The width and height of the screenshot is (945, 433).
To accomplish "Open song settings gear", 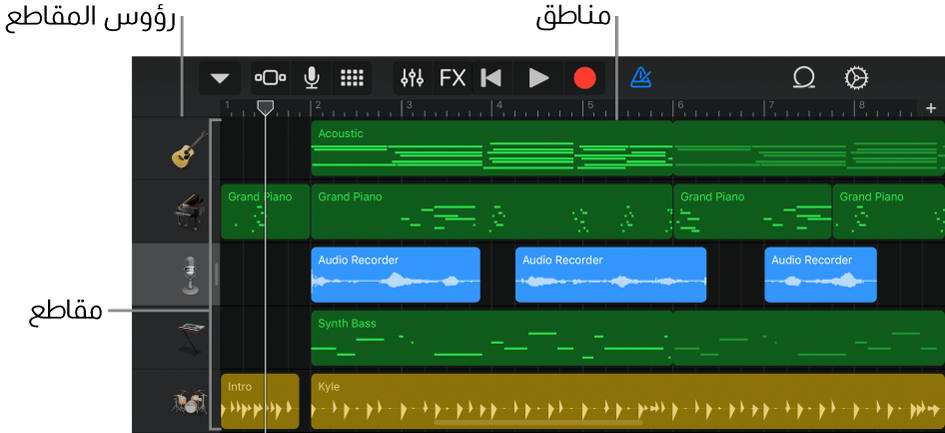I will point(856,78).
